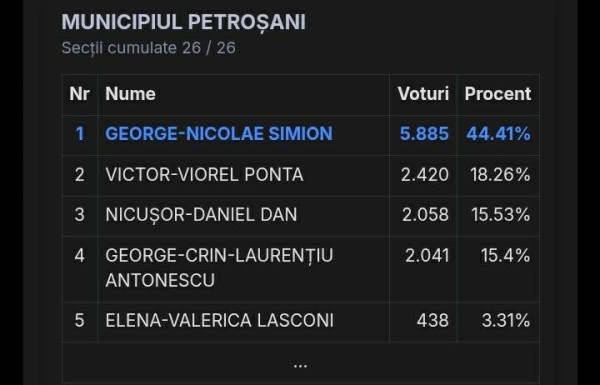Click the VICTOR-VIOREL PONTA name
This screenshot has height=385, width=600.
pos(204,175)
